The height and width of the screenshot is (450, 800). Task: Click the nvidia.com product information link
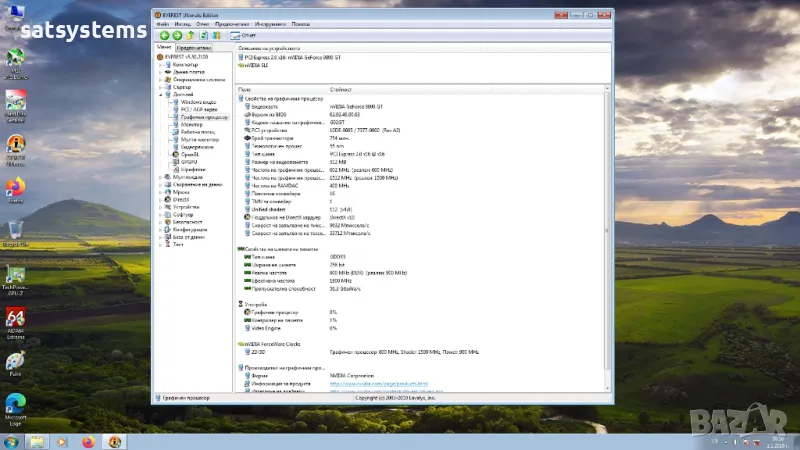380,383
